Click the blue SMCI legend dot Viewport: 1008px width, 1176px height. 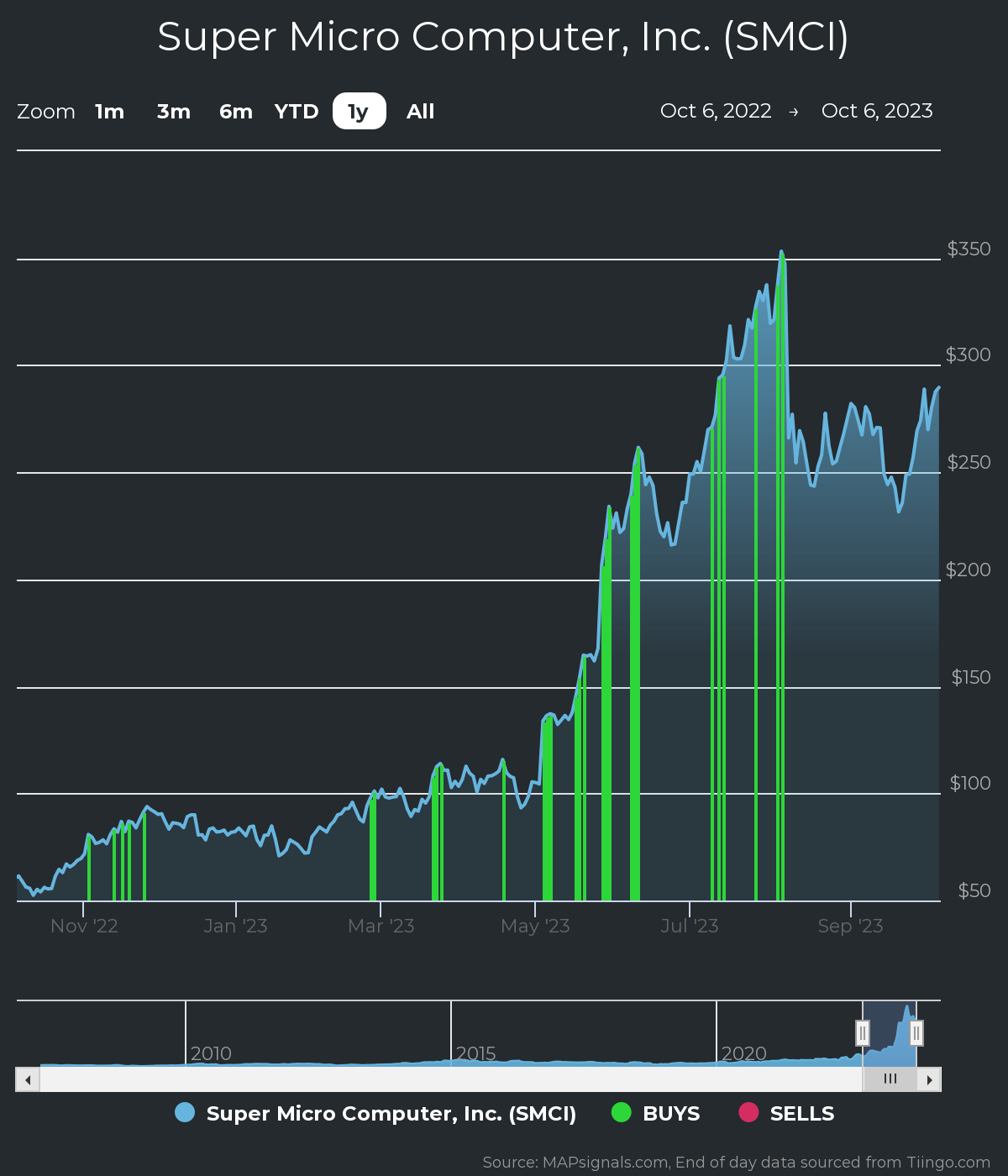[185, 1112]
